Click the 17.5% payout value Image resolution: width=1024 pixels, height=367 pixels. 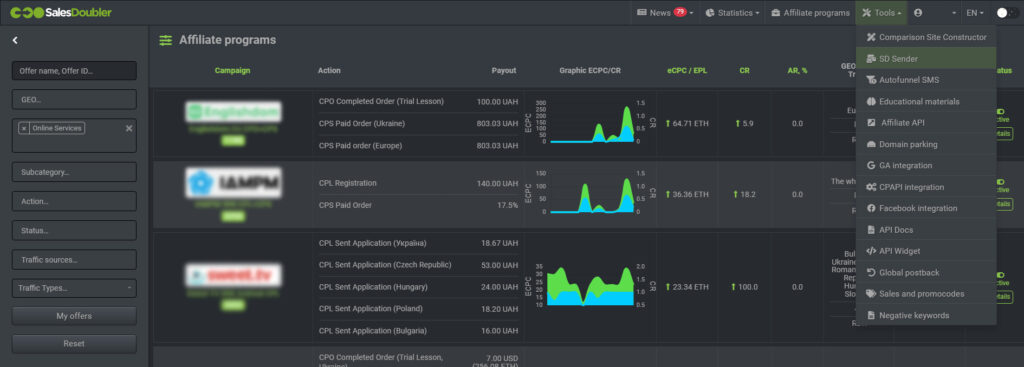[x=507, y=205]
